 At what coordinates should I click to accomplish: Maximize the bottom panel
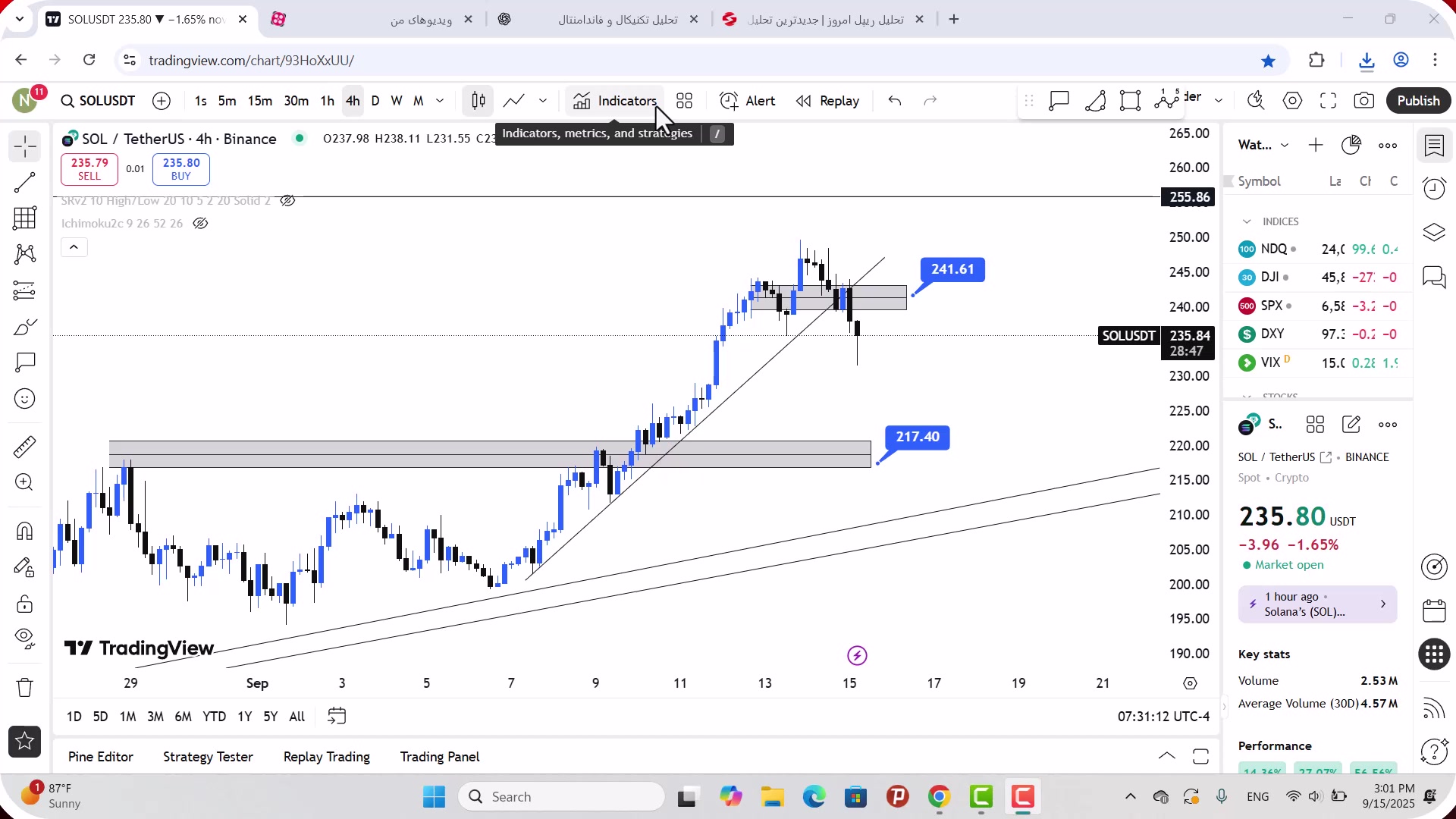(x=1200, y=757)
